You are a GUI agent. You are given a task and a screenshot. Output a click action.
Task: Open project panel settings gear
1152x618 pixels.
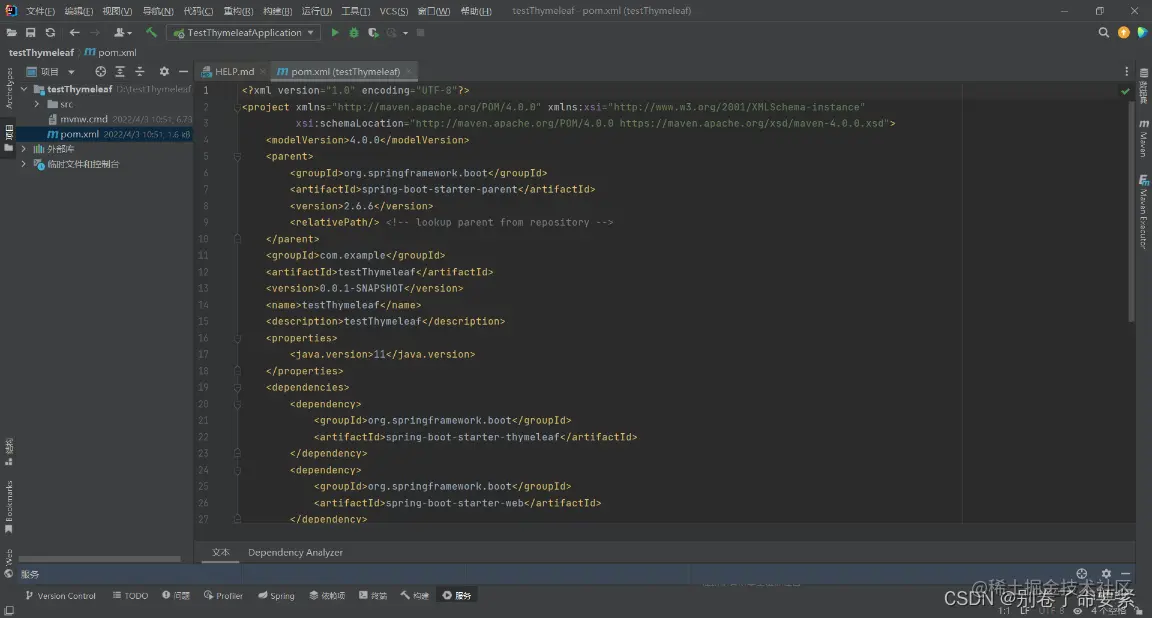164,71
